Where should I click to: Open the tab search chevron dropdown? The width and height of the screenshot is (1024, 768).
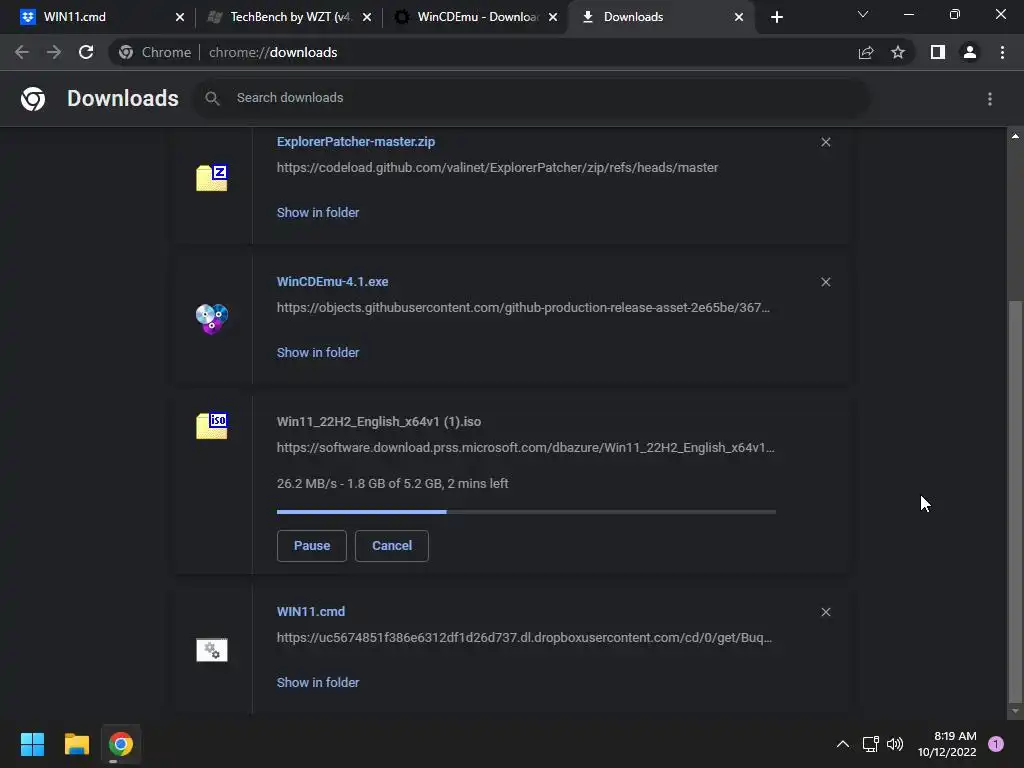coord(863,14)
